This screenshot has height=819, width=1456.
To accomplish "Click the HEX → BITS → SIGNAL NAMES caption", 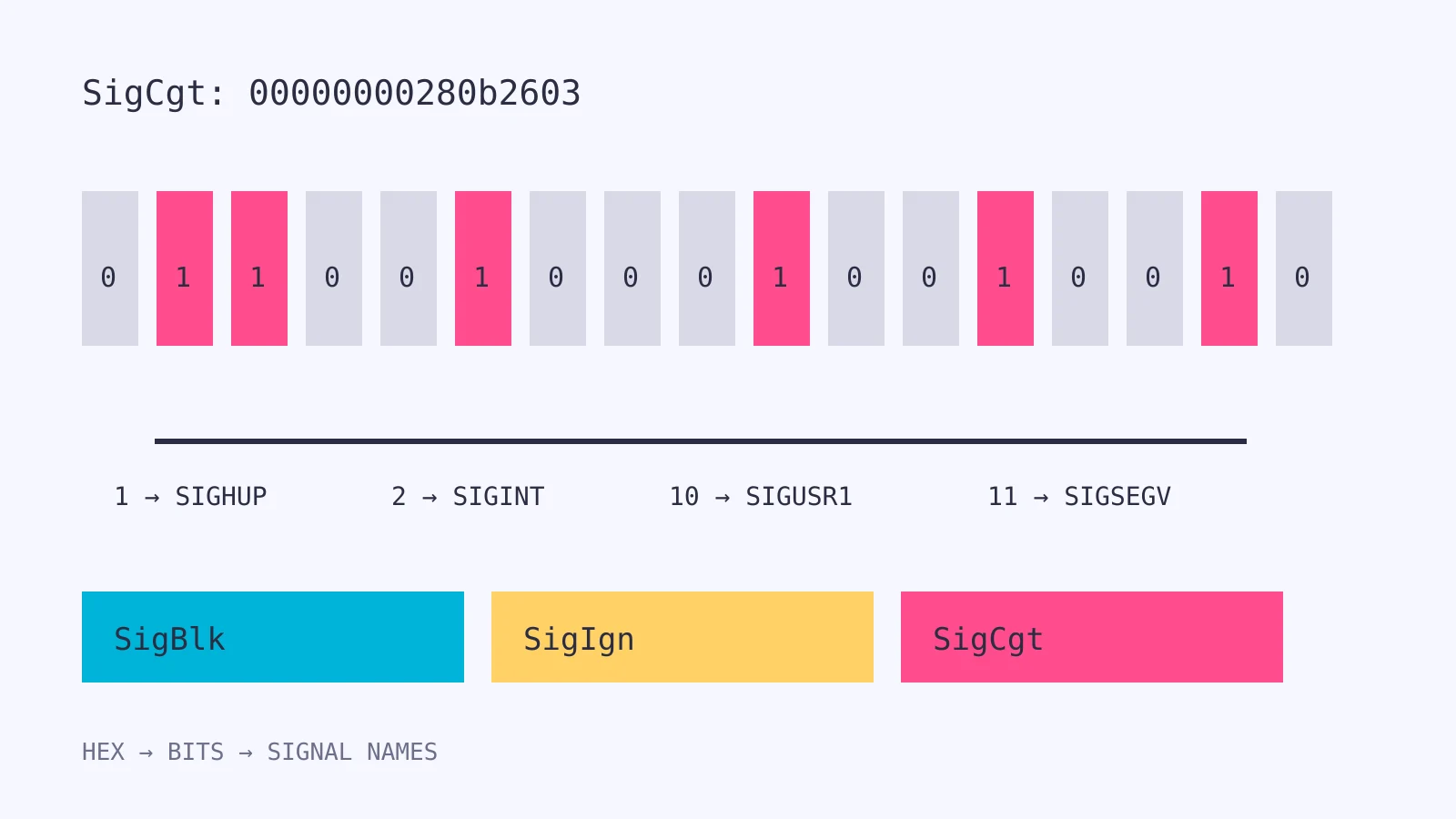I will [259, 752].
